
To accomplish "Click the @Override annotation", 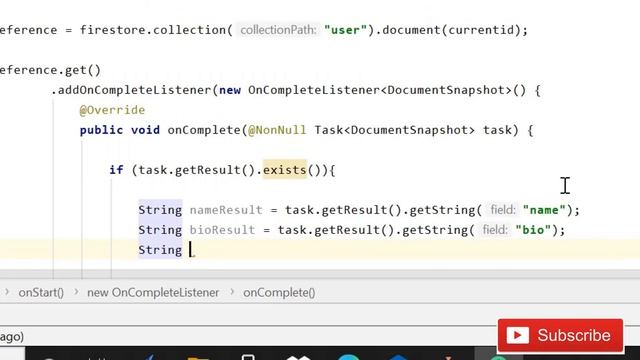I will tap(112, 110).
